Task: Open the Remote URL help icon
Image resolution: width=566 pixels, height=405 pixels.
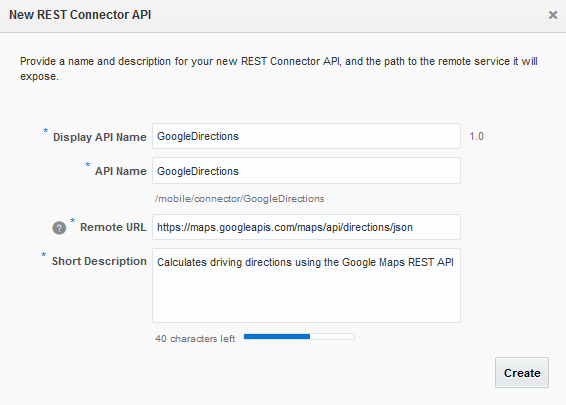Action: 59,228
